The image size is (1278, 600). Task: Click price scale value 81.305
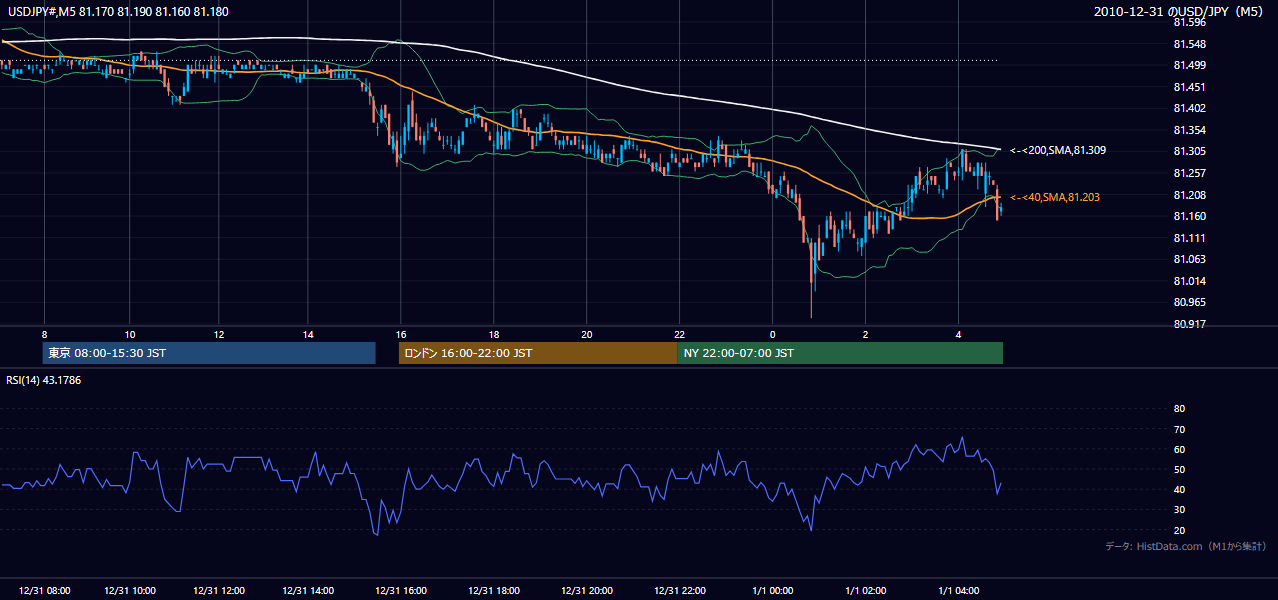[1188, 151]
